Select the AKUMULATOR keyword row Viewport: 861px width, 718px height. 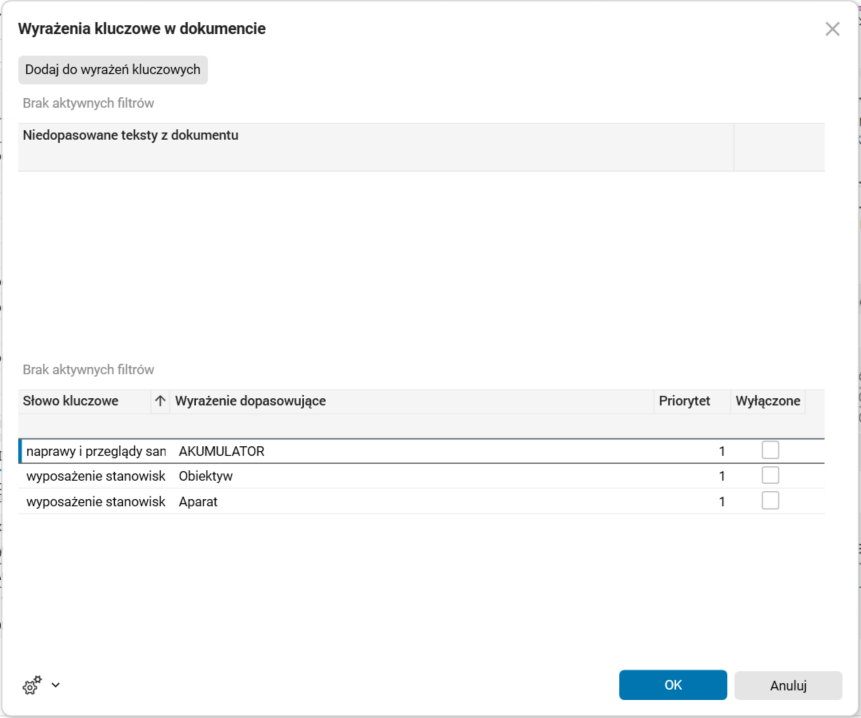pos(300,450)
